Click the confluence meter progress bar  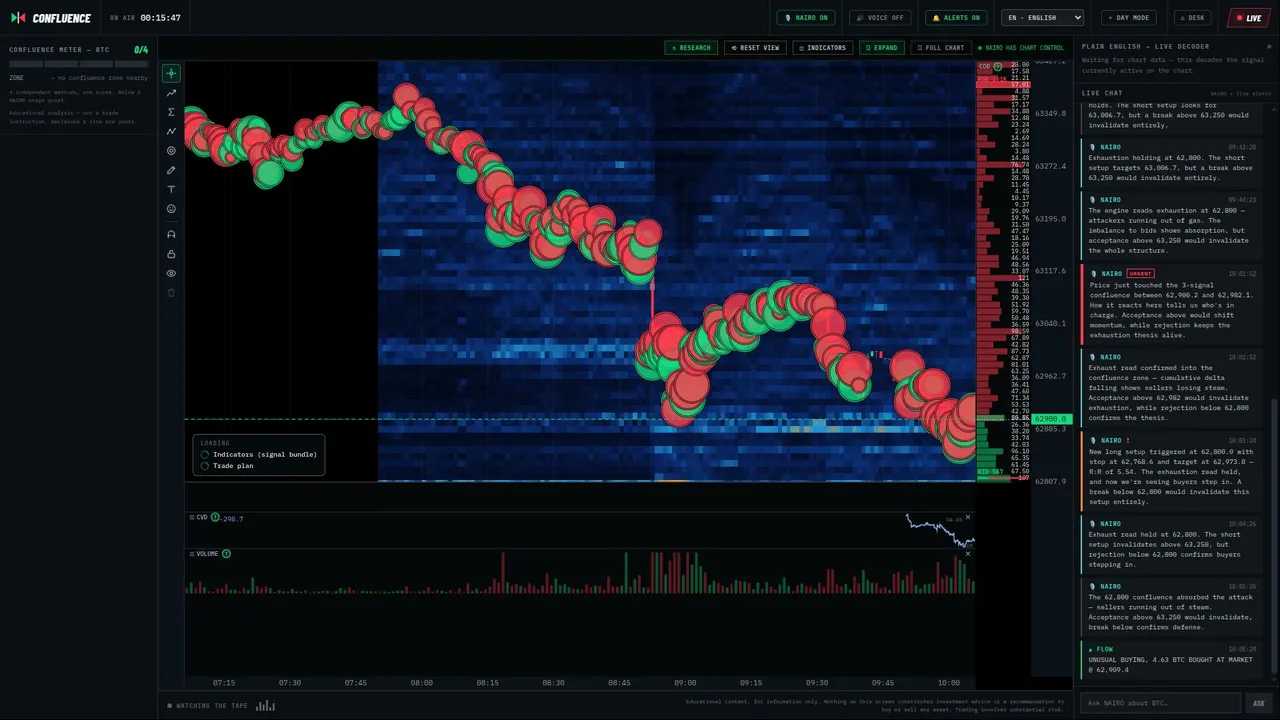[x=78, y=64]
